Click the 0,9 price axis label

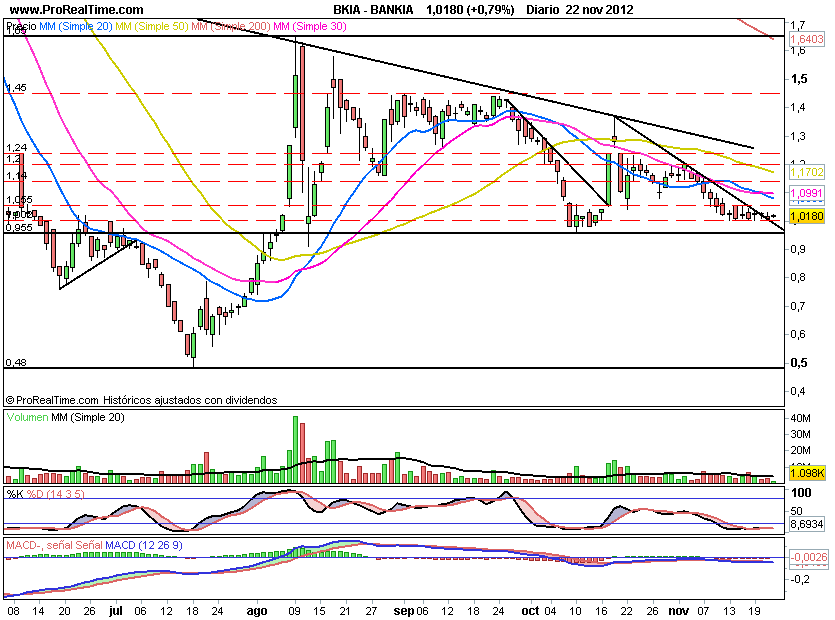point(798,249)
